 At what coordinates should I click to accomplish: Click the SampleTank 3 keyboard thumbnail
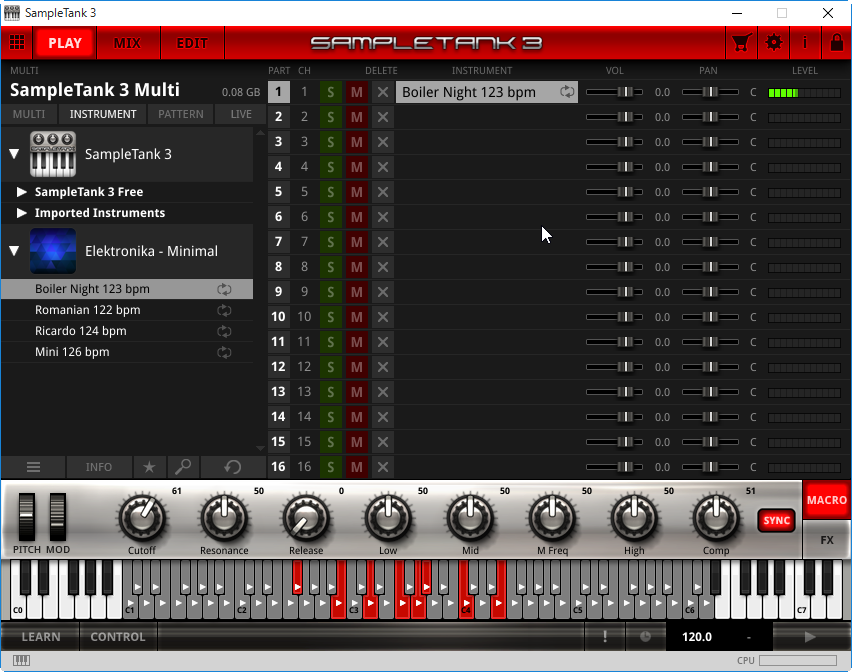coord(53,154)
